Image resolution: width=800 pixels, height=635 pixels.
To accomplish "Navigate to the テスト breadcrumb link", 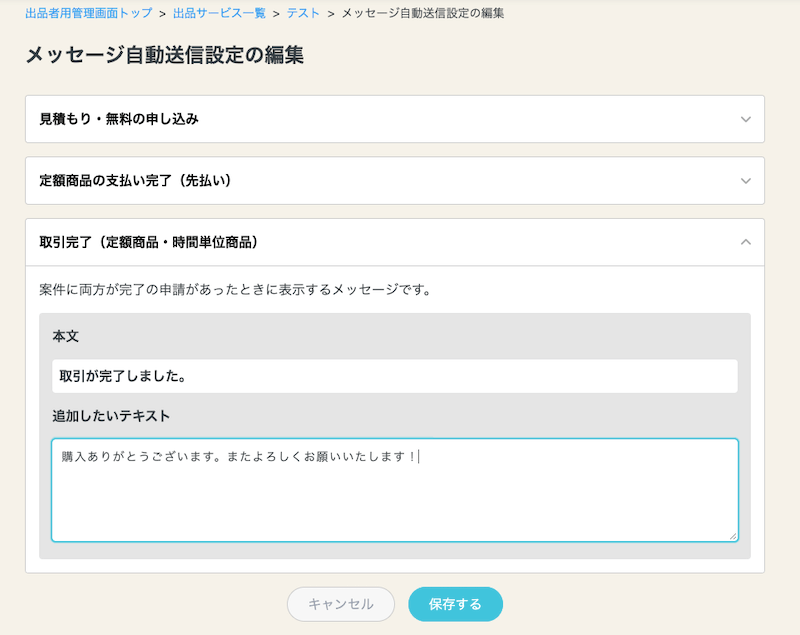I will click(304, 14).
